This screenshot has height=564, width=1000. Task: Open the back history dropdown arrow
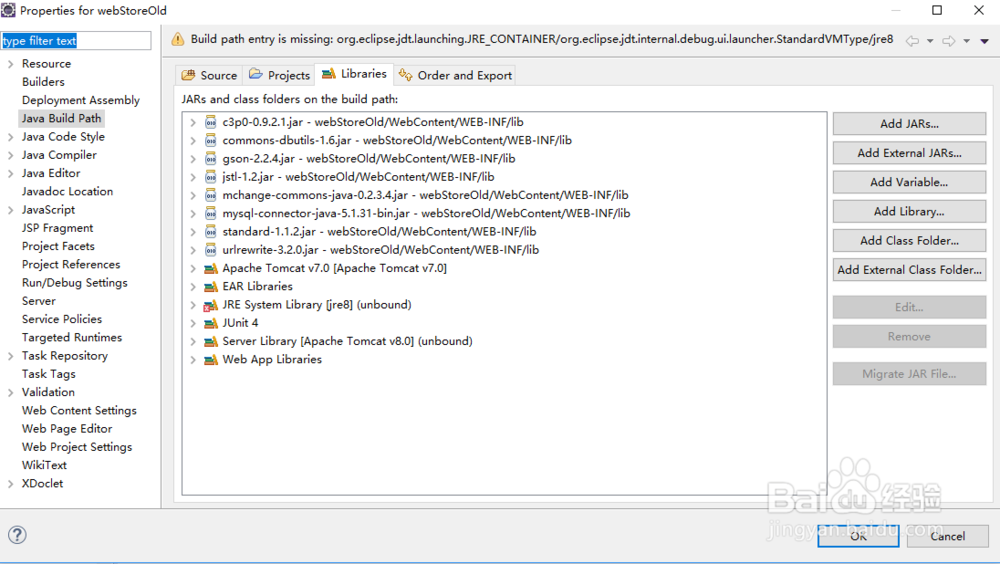click(930, 41)
